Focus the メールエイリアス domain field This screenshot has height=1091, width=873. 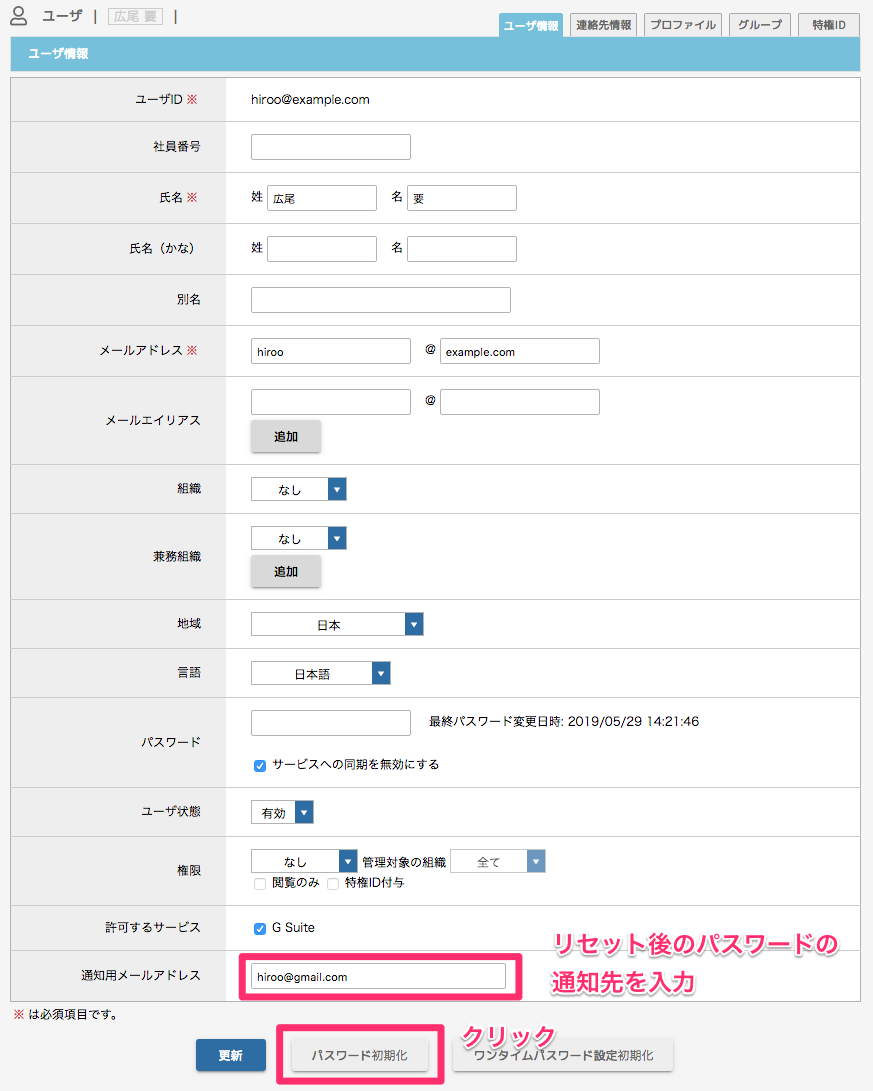[520, 402]
